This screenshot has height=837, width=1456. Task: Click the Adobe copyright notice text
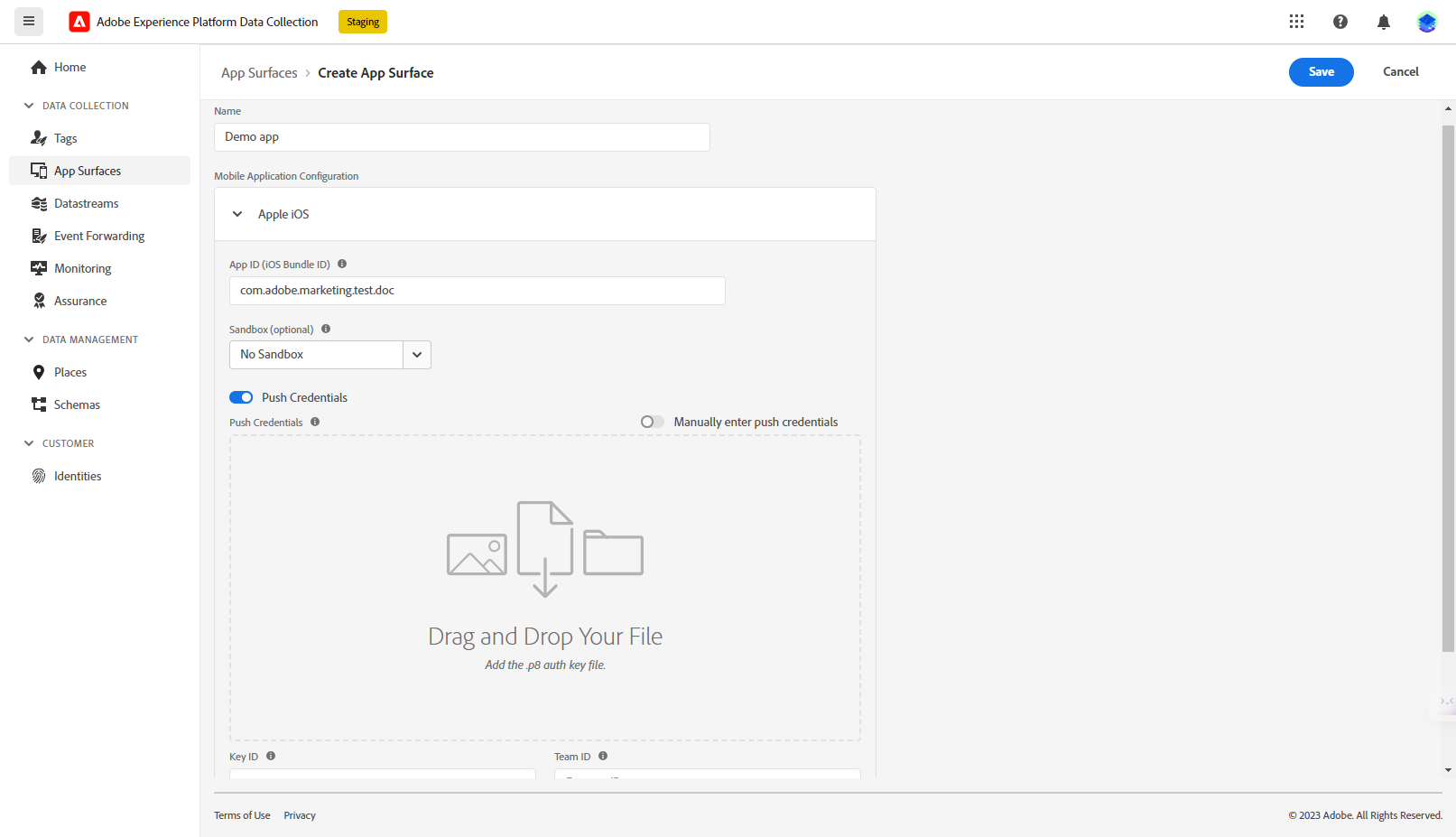click(1365, 815)
